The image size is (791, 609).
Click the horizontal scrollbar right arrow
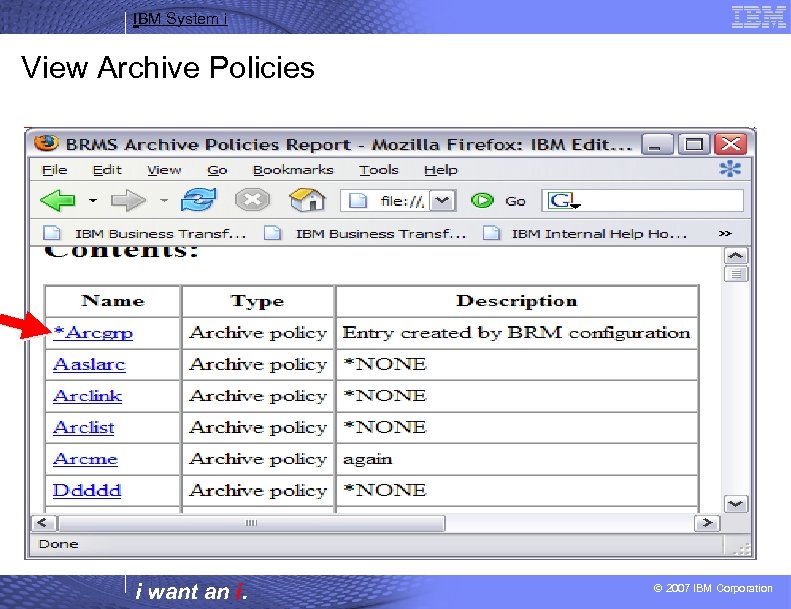pyautogui.click(x=707, y=523)
